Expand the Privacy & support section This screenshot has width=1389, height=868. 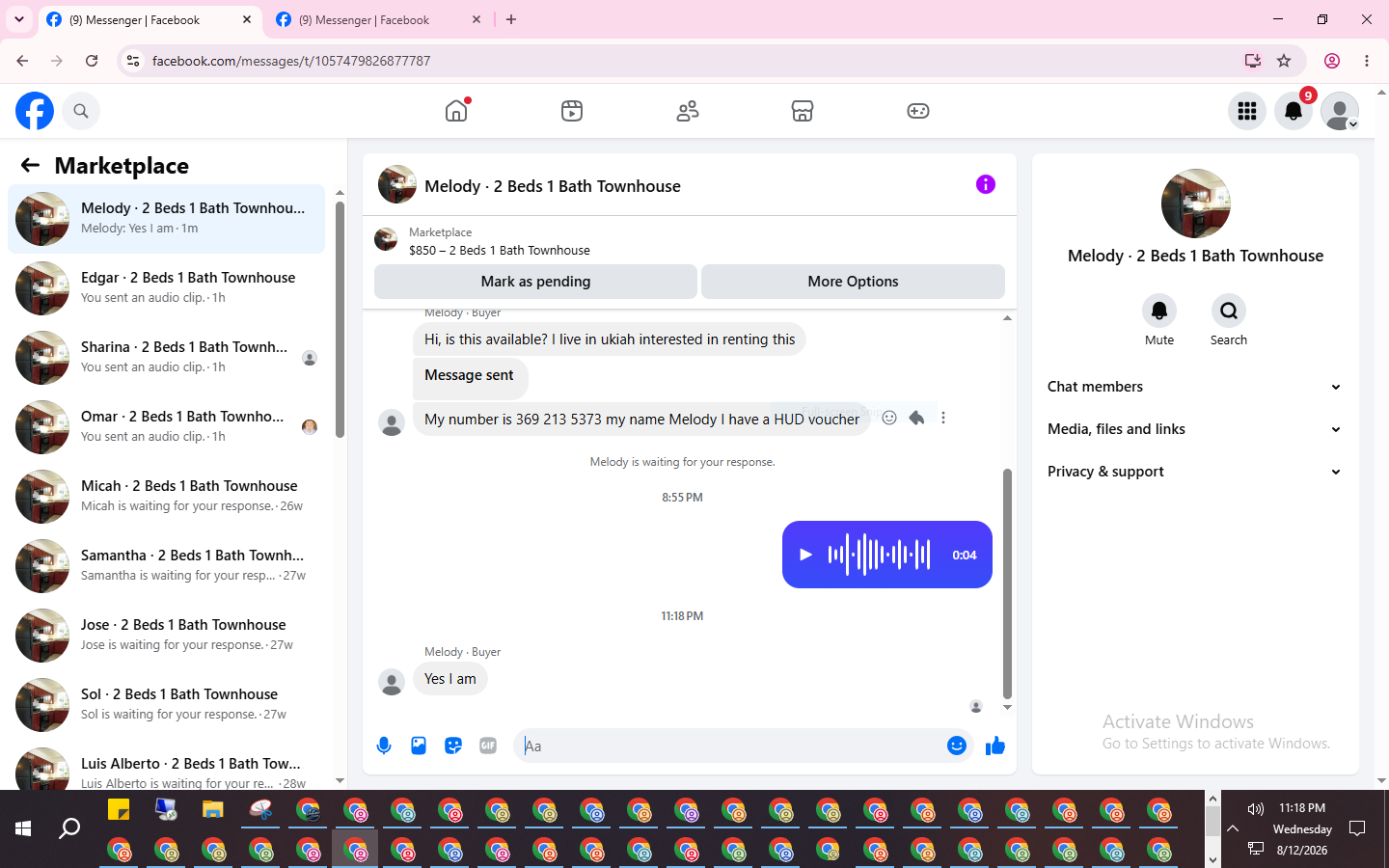click(1195, 472)
